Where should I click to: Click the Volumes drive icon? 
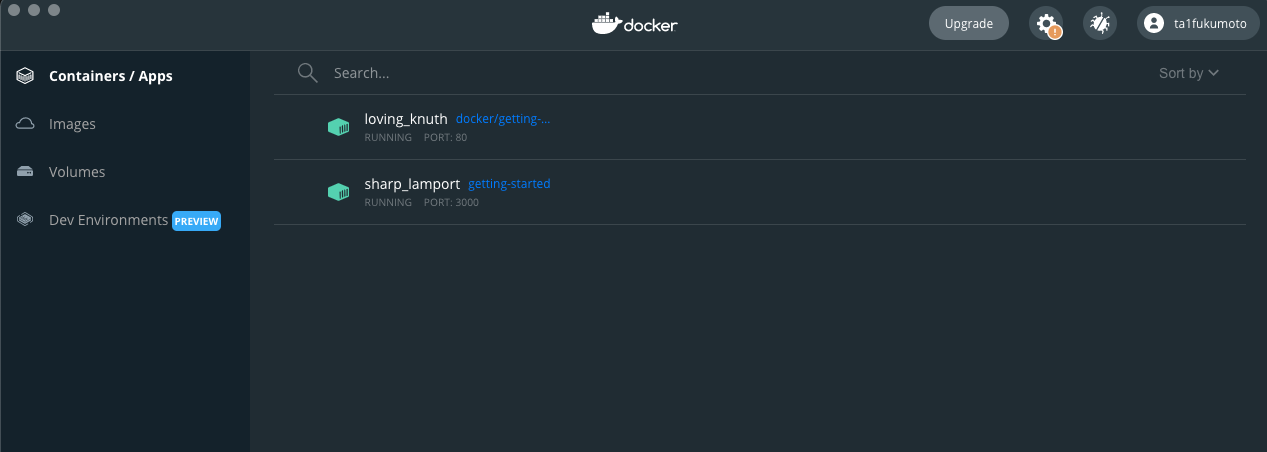pos(26,172)
